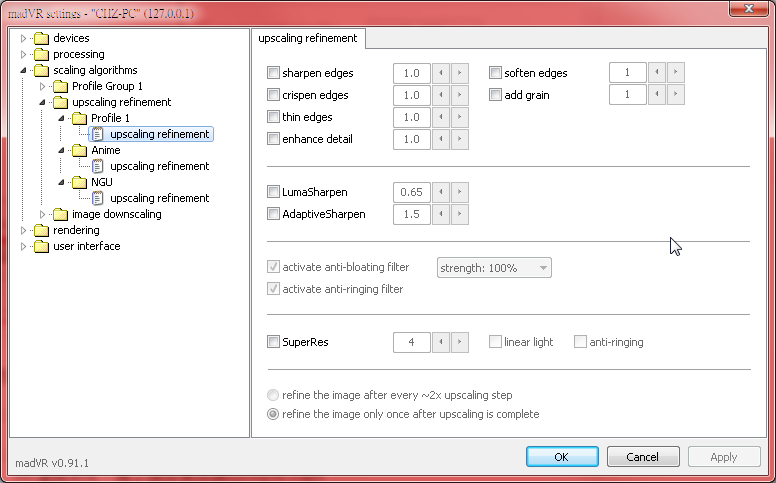
Task: Click the document icon under Anime profile
Action: click(98, 166)
